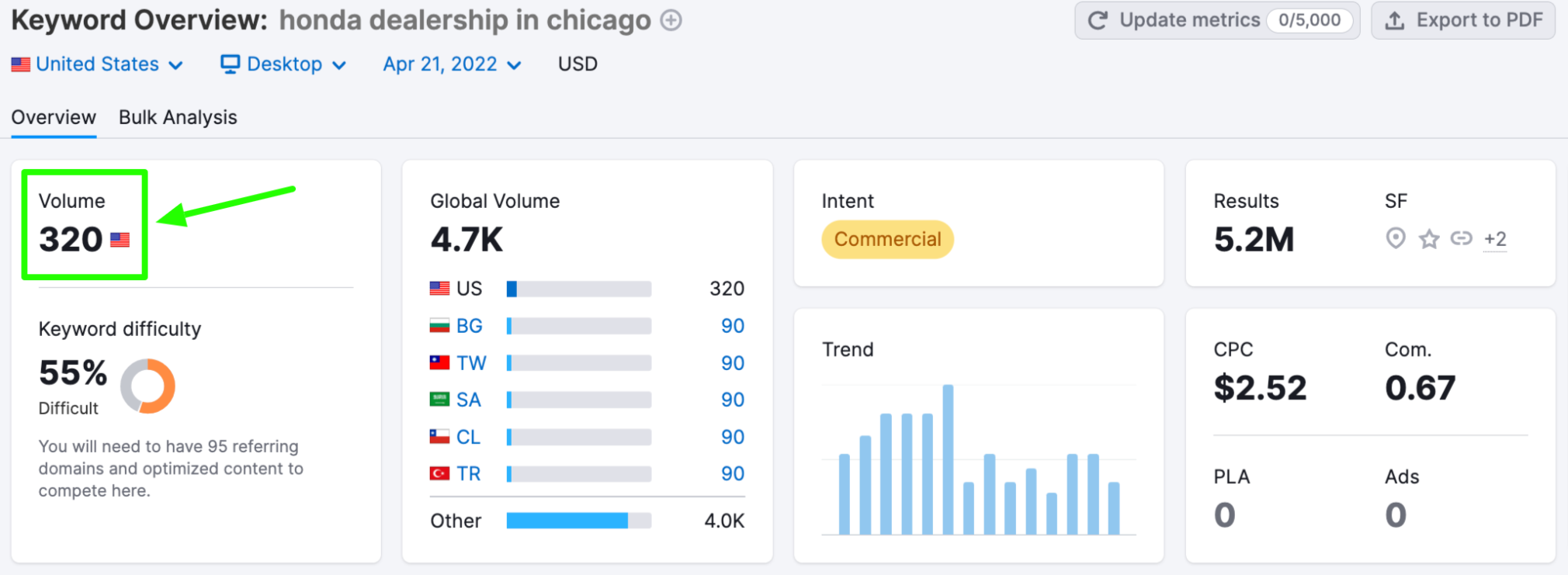
Task: Click the $2.52 CPC value
Action: click(x=1261, y=388)
